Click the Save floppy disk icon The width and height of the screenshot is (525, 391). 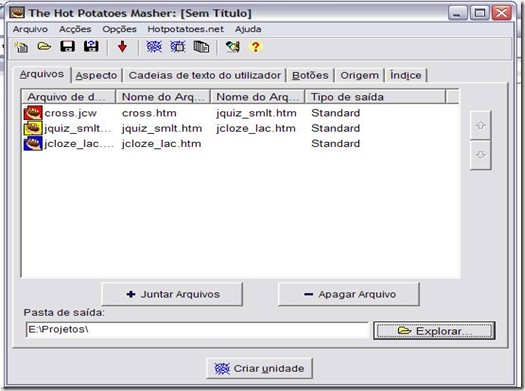click(x=67, y=46)
